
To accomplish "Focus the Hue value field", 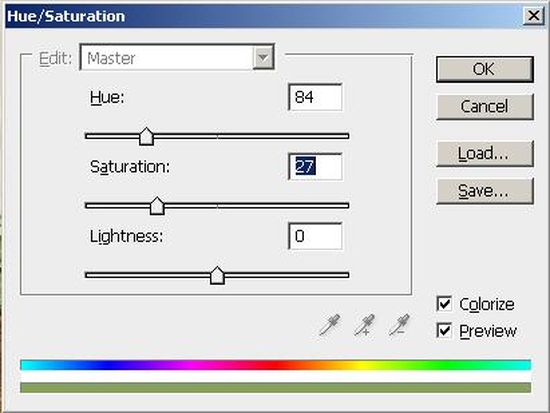I will (315, 97).
